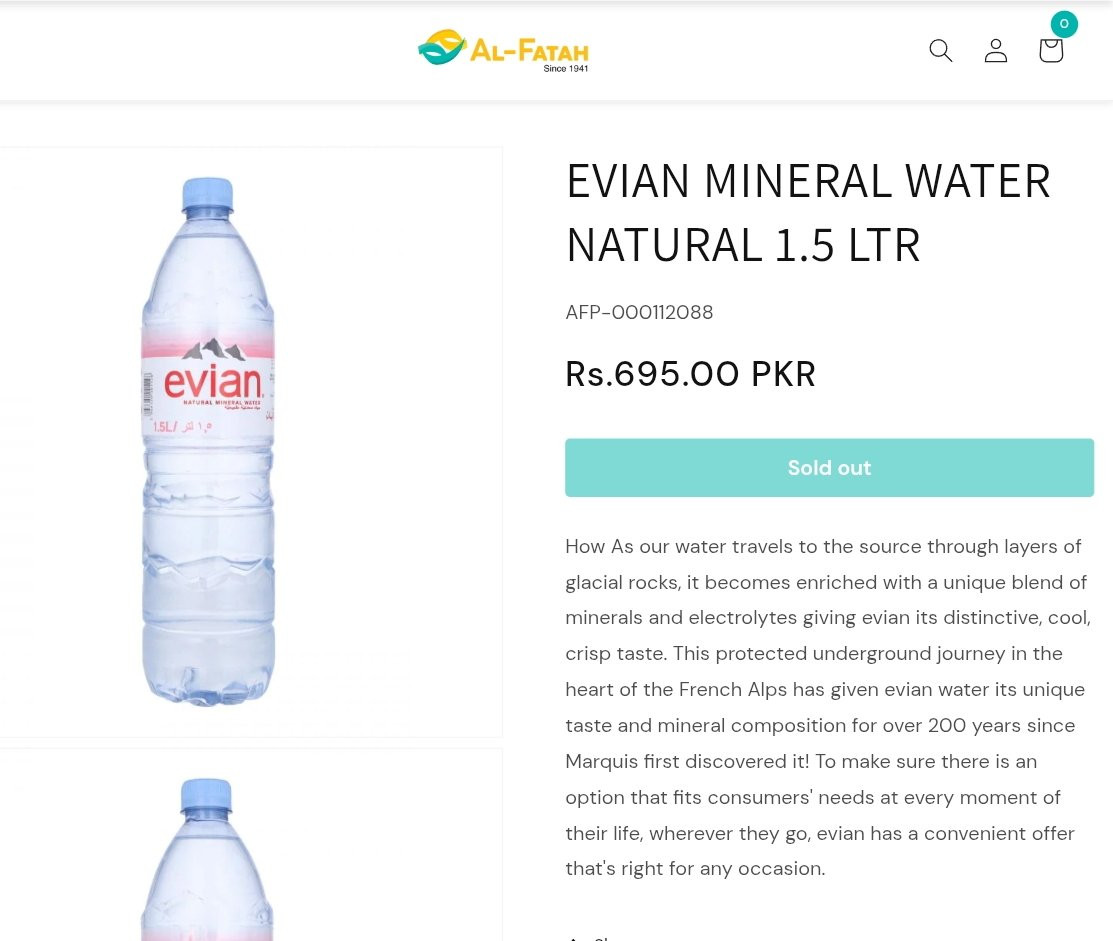Select the SKU code AFP-000112088
Image resolution: width=1113 pixels, height=941 pixels.
pyautogui.click(x=639, y=313)
